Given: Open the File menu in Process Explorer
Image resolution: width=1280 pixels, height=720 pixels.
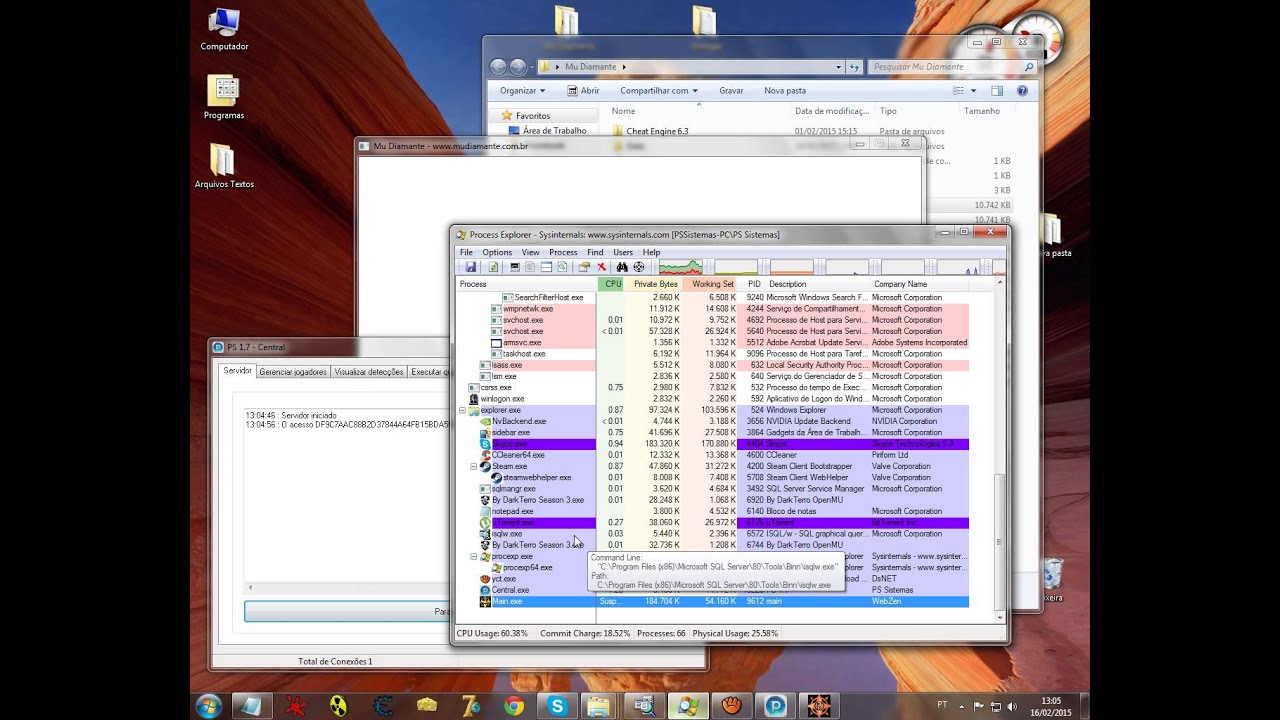Looking at the screenshot, I should (x=466, y=252).
